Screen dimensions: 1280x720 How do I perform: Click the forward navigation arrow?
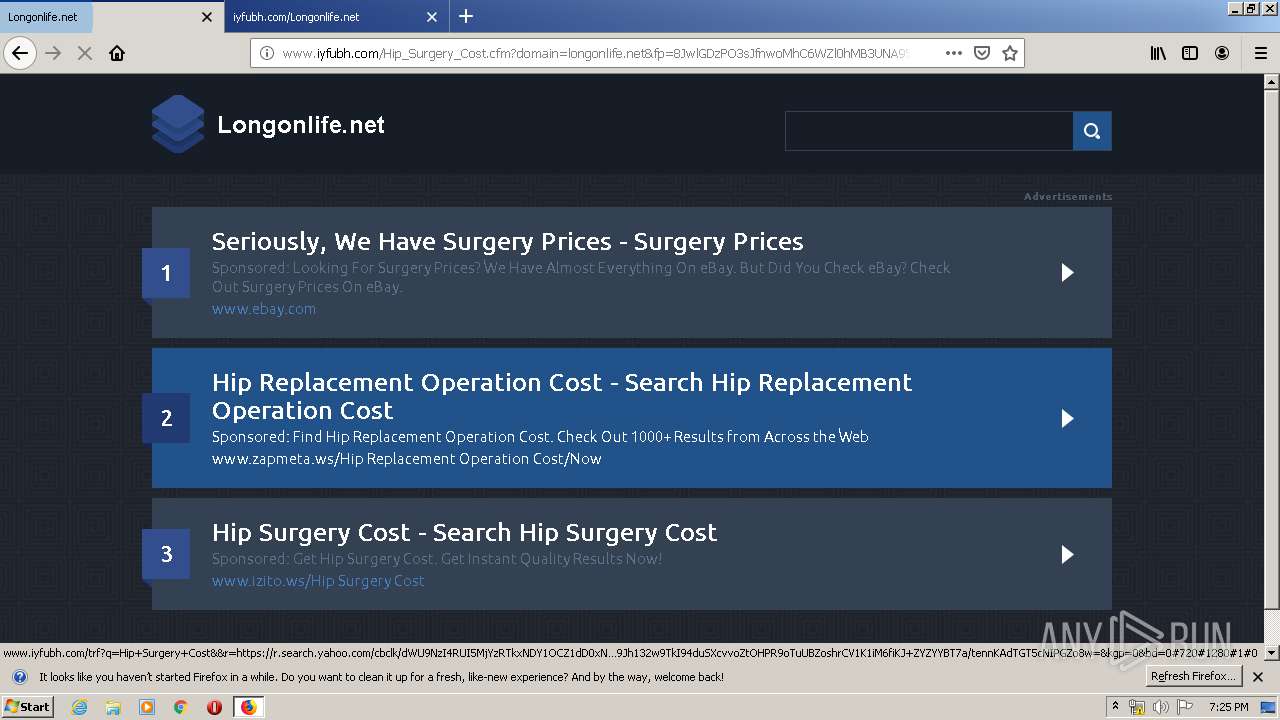click(x=54, y=53)
